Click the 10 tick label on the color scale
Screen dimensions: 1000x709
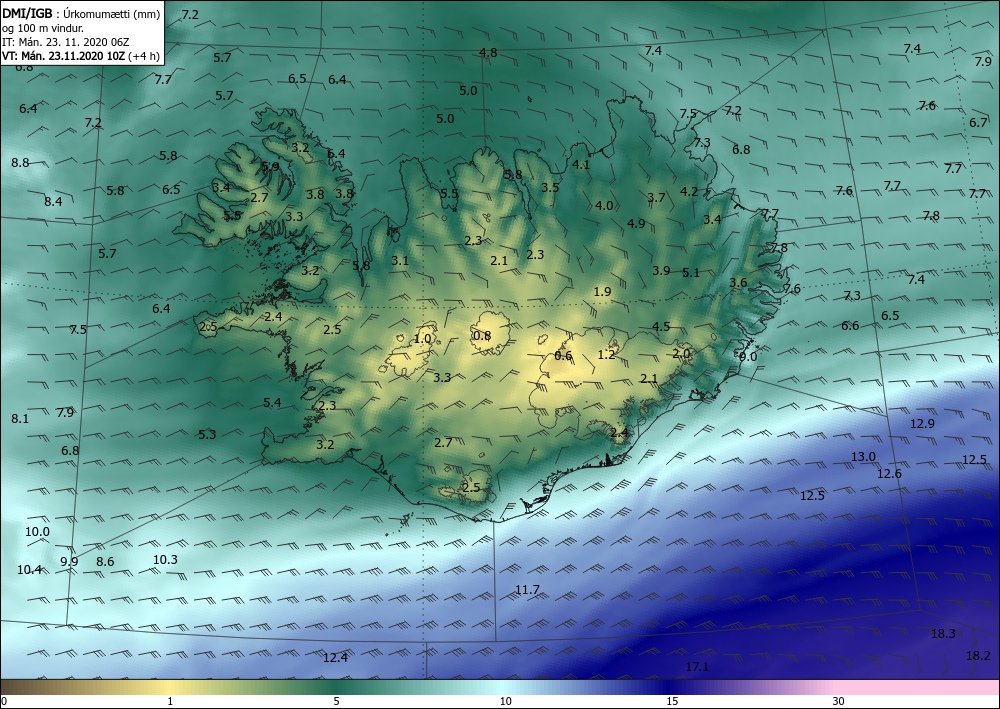(505, 701)
